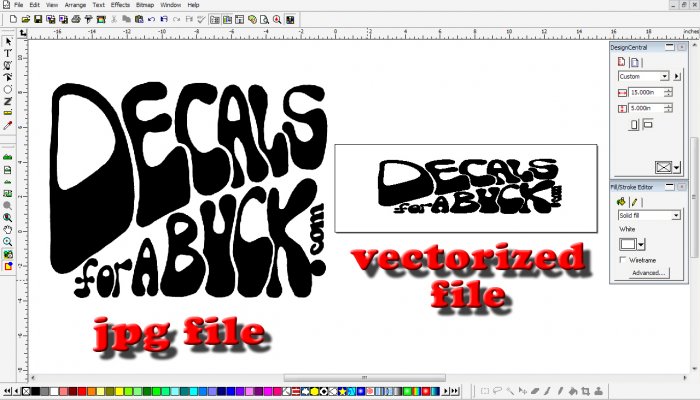Select the Ellipse shape tool

8,89
